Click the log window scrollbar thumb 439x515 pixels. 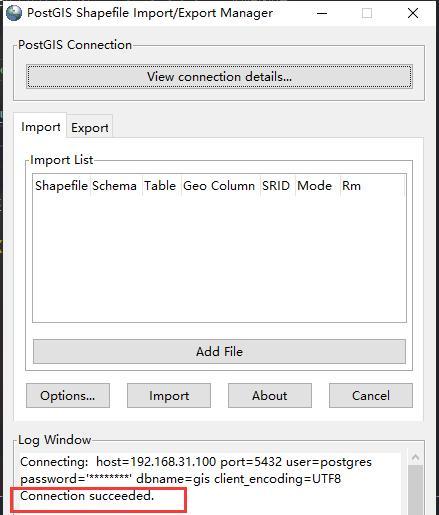tap(415, 490)
